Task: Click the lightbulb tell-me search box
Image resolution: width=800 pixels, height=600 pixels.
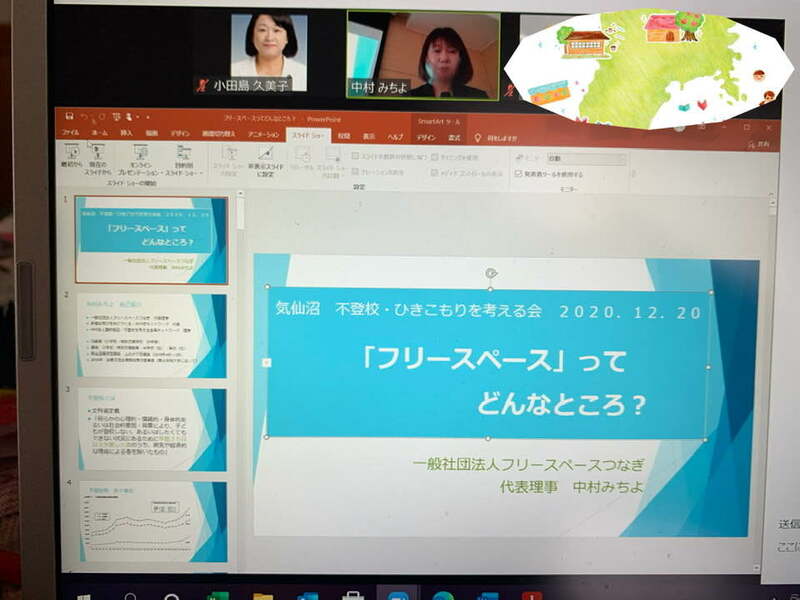Action: [x=496, y=138]
